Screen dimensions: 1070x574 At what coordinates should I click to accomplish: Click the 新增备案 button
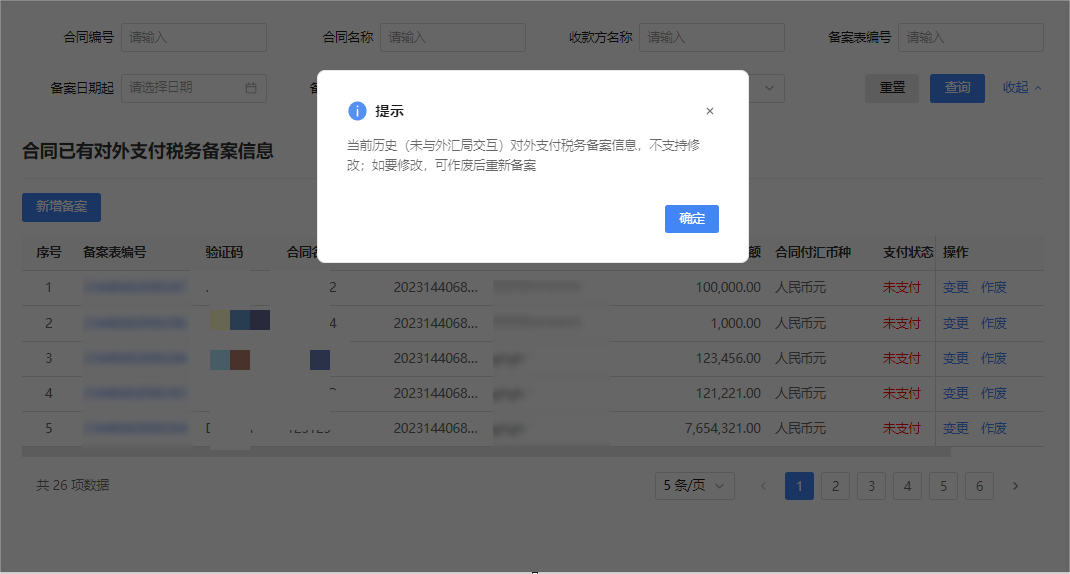(x=61, y=207)
